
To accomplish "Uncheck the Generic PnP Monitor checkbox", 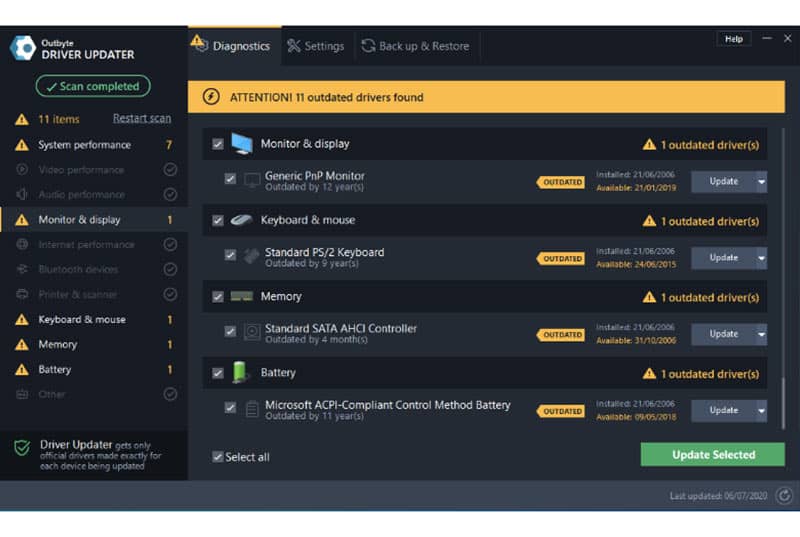I will pyautogui.click(x=230, y=178).
